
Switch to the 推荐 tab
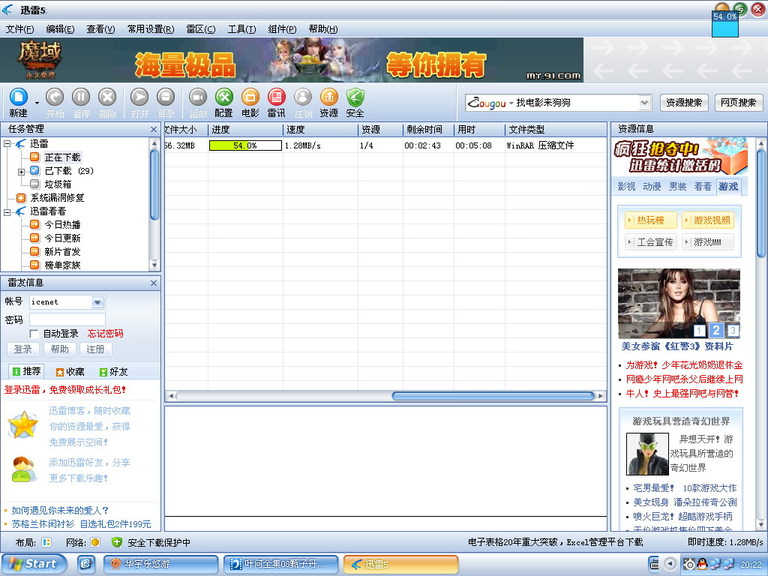click(26, 372)
